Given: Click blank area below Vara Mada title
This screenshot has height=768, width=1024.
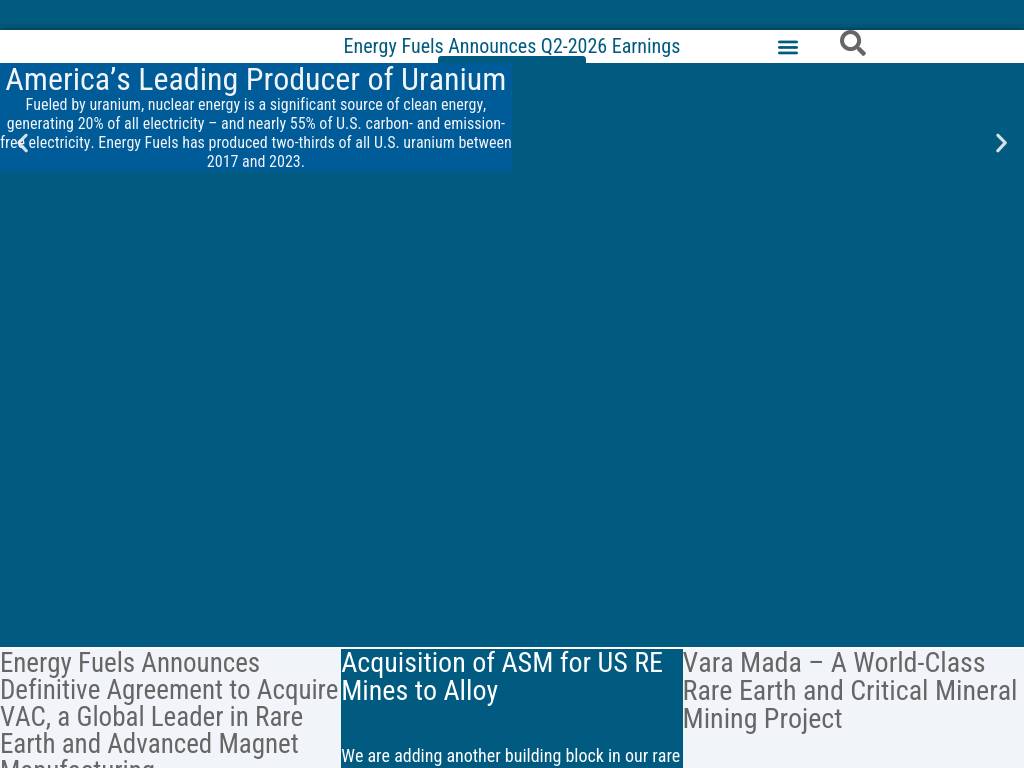Looking at the screenshot, I should (853, 751).
